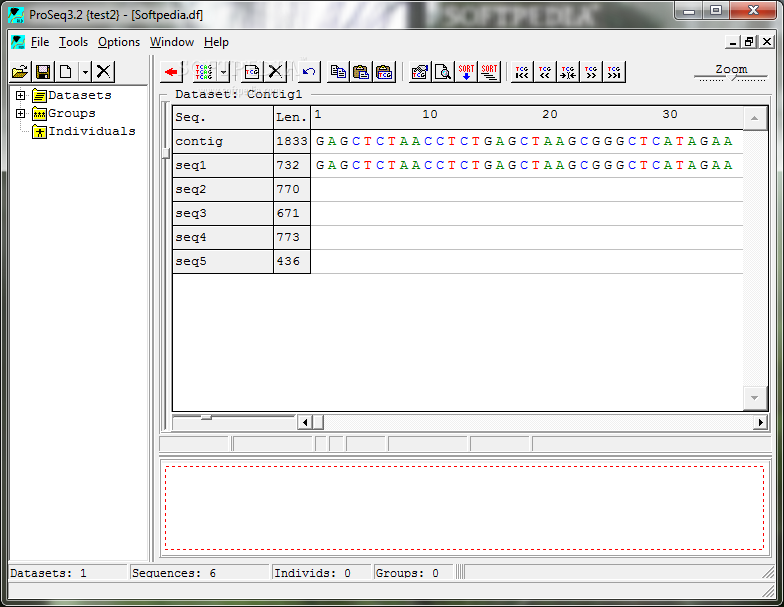784x607 pixels.
Task: Click the horizontal scrollbar right arrow
Action: click(760, 422)
